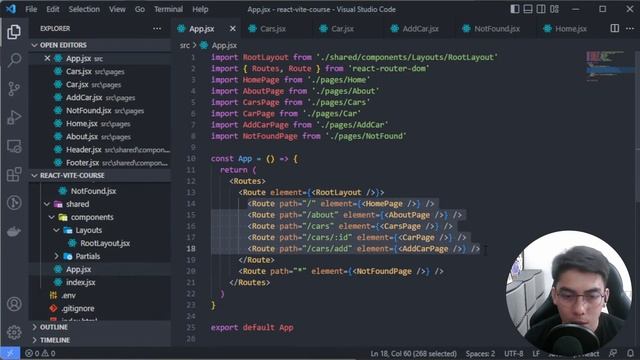Open the Help menu
The height and width of the screenshot is (360, 640).
pos(200,9)
